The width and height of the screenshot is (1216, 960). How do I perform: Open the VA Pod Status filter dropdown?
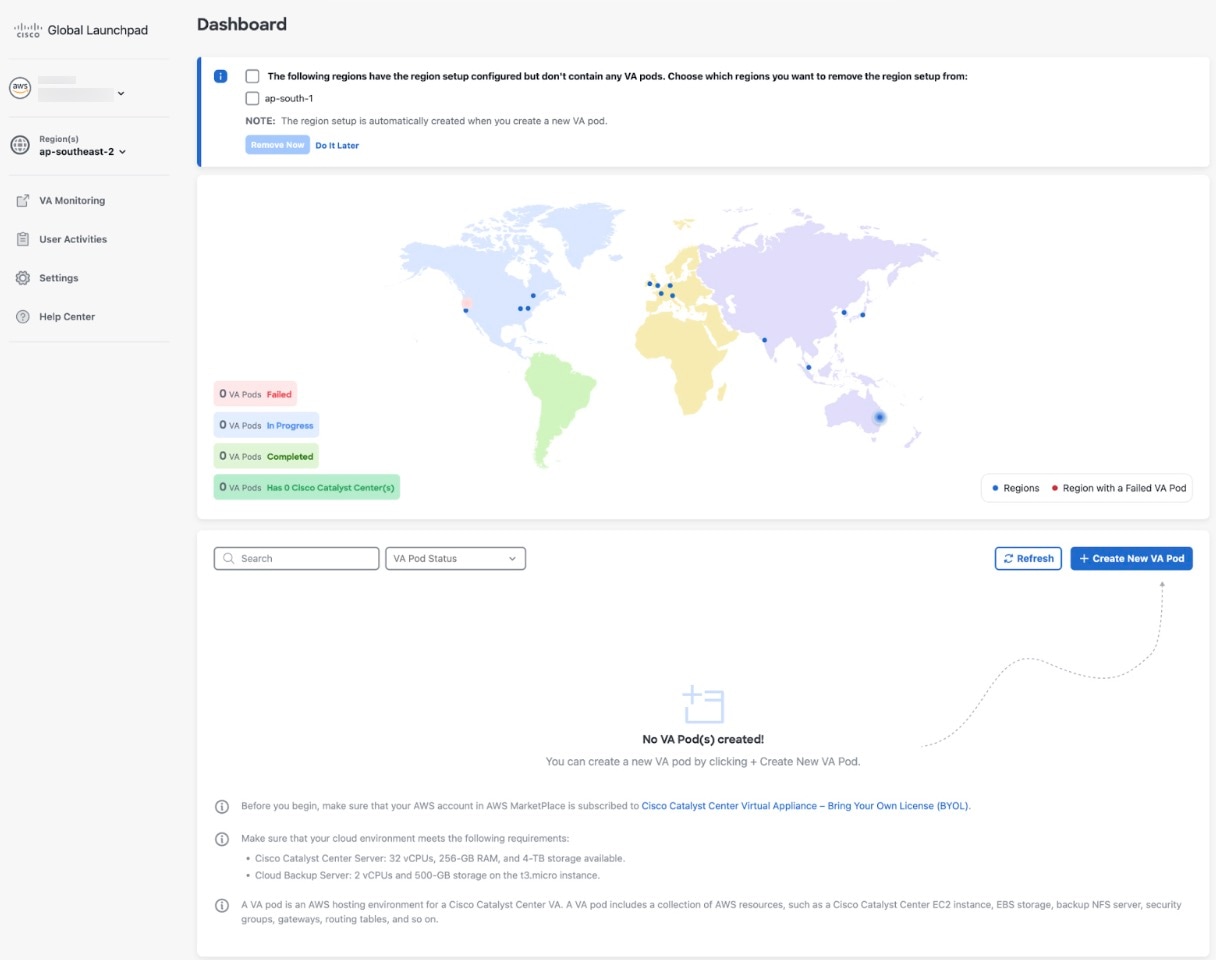tap(455, 559)
